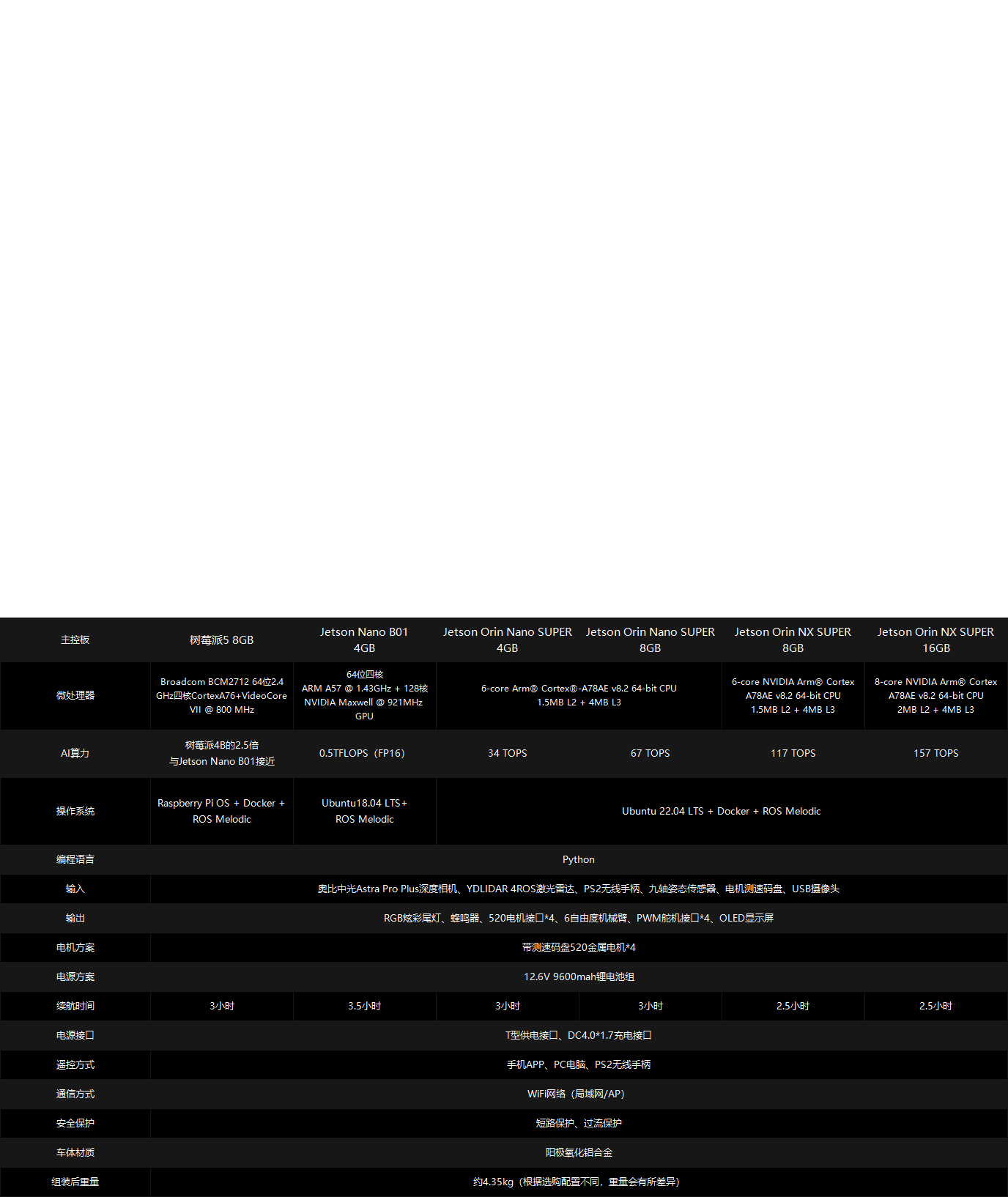Click the Python programming language cell

(x=578, y=859)
